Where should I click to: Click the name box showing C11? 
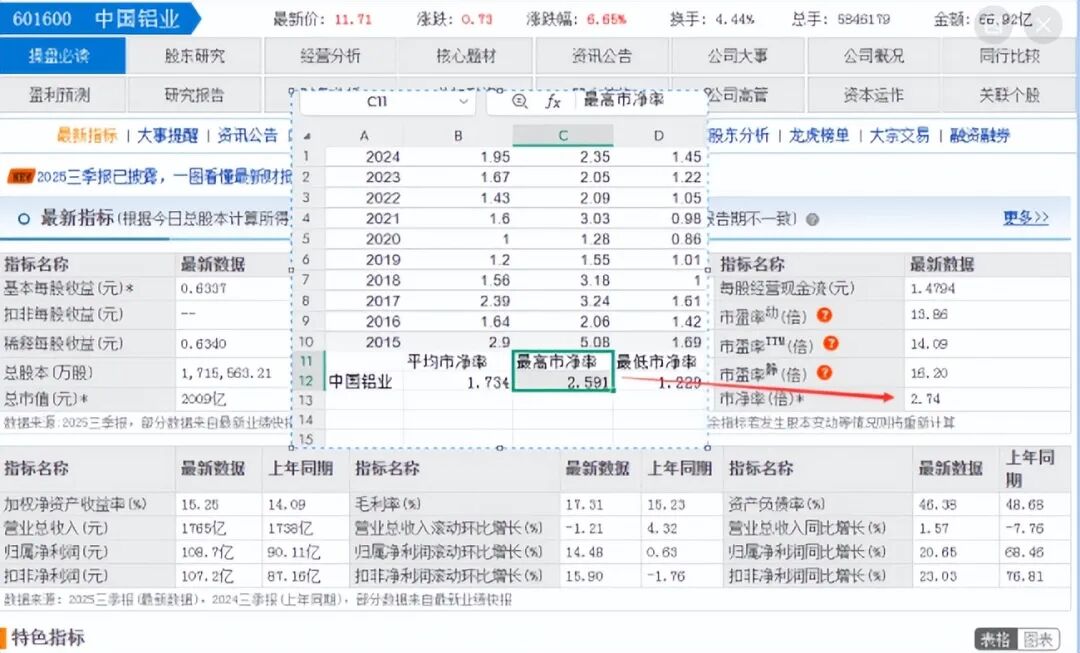point(388,102)
